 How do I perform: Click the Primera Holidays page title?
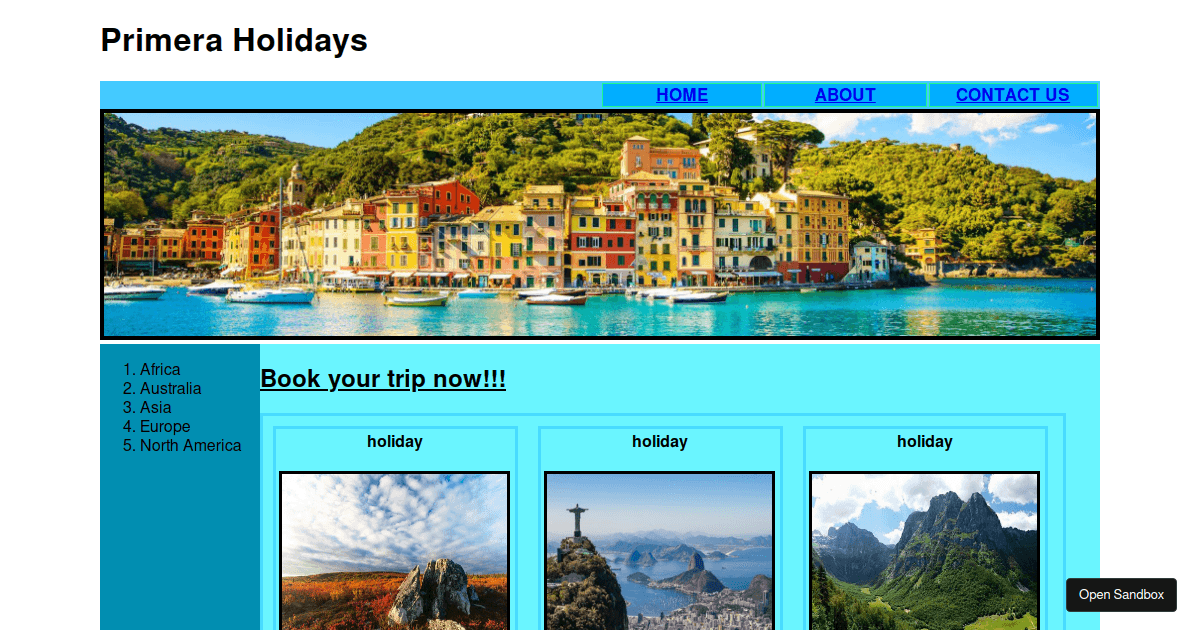[234, 40]
